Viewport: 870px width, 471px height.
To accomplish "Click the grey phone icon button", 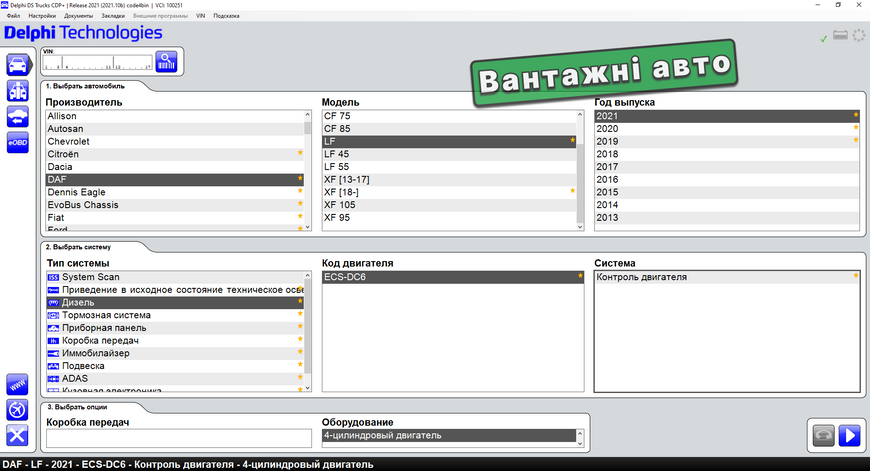I will (x=824, y=435).
